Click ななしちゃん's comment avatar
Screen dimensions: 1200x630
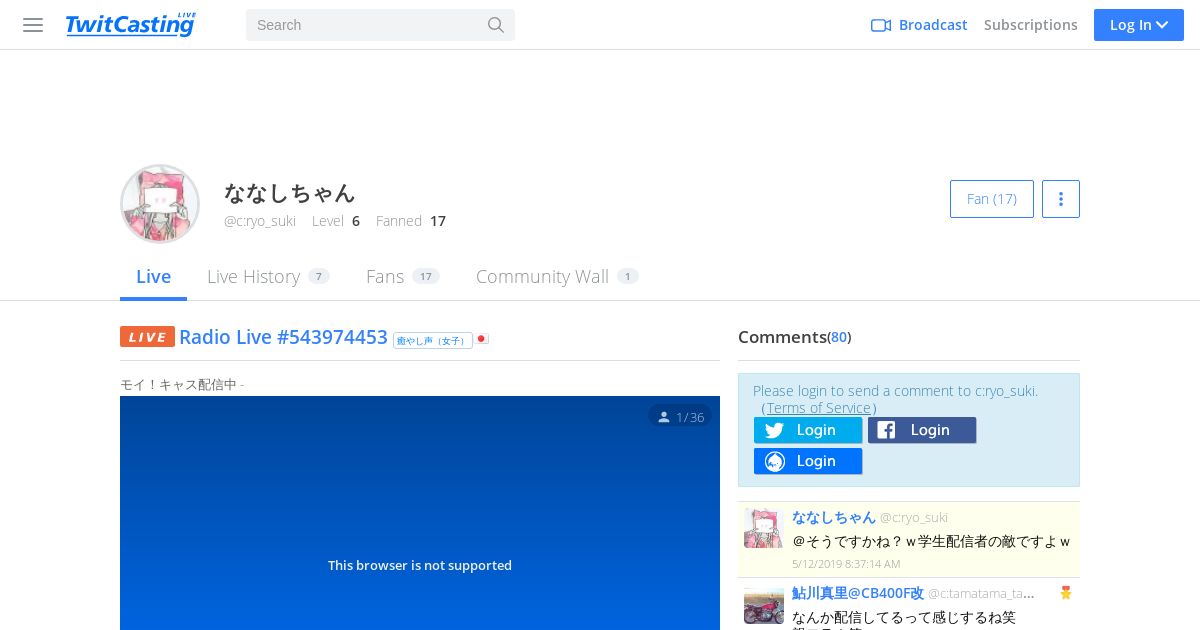click(764, 528)
